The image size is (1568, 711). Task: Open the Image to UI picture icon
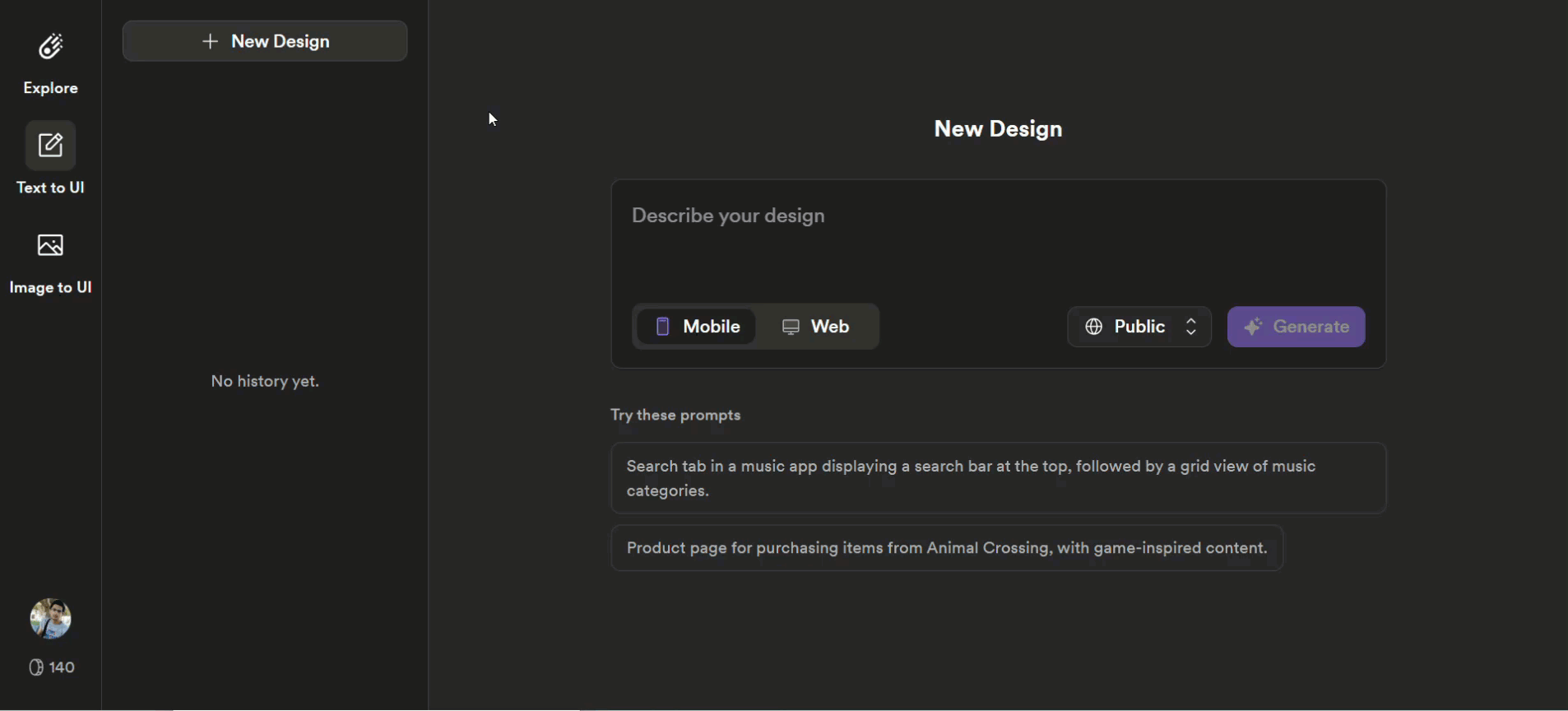50,245
